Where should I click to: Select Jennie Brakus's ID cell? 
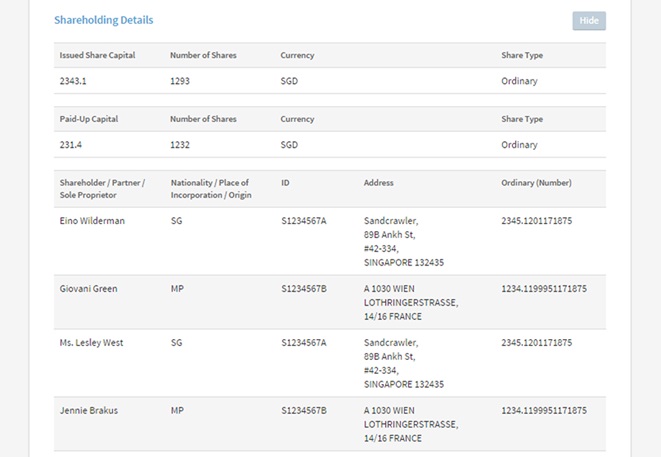[304, 410]
